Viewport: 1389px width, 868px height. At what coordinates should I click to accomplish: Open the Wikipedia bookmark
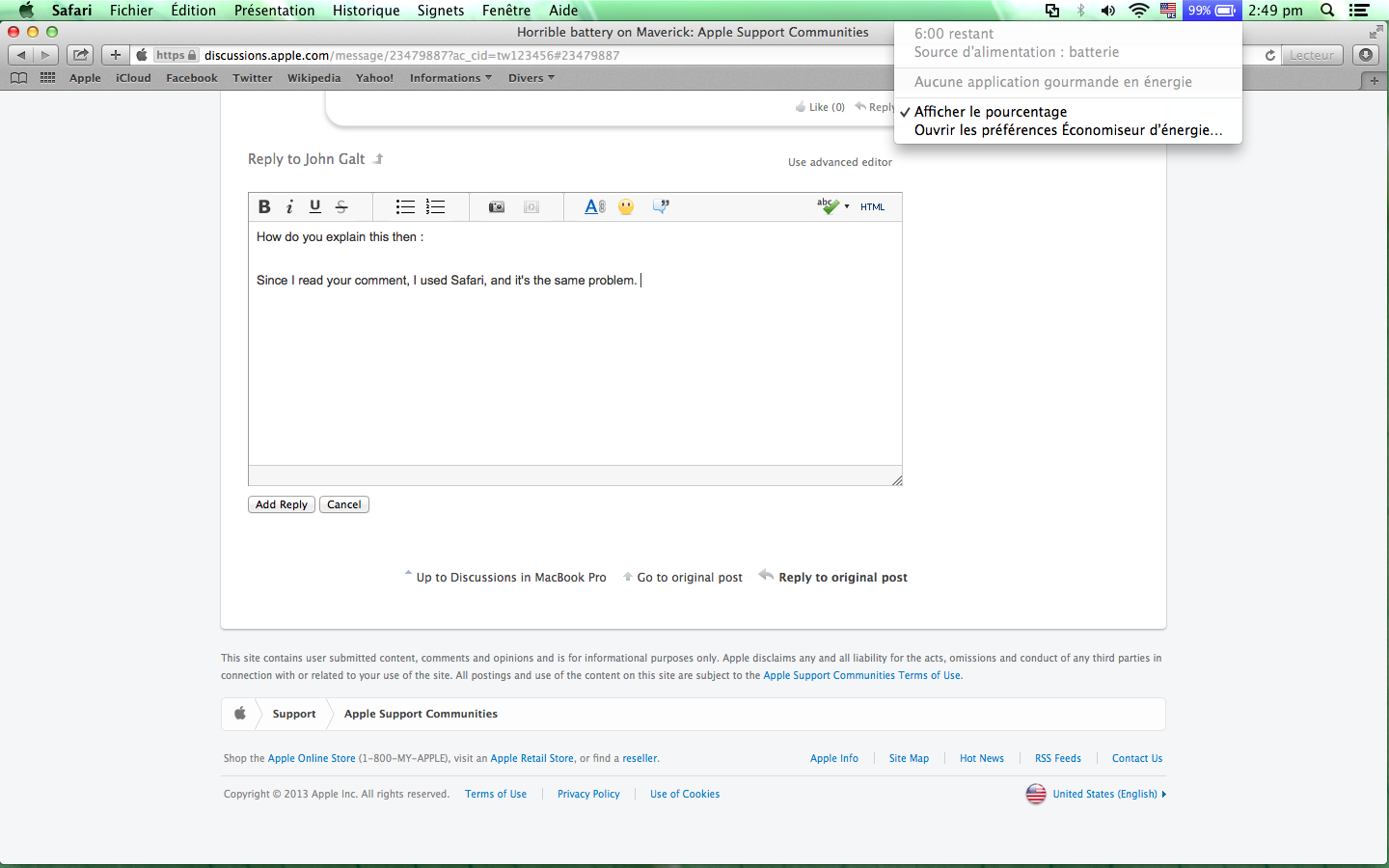[313, 78]
